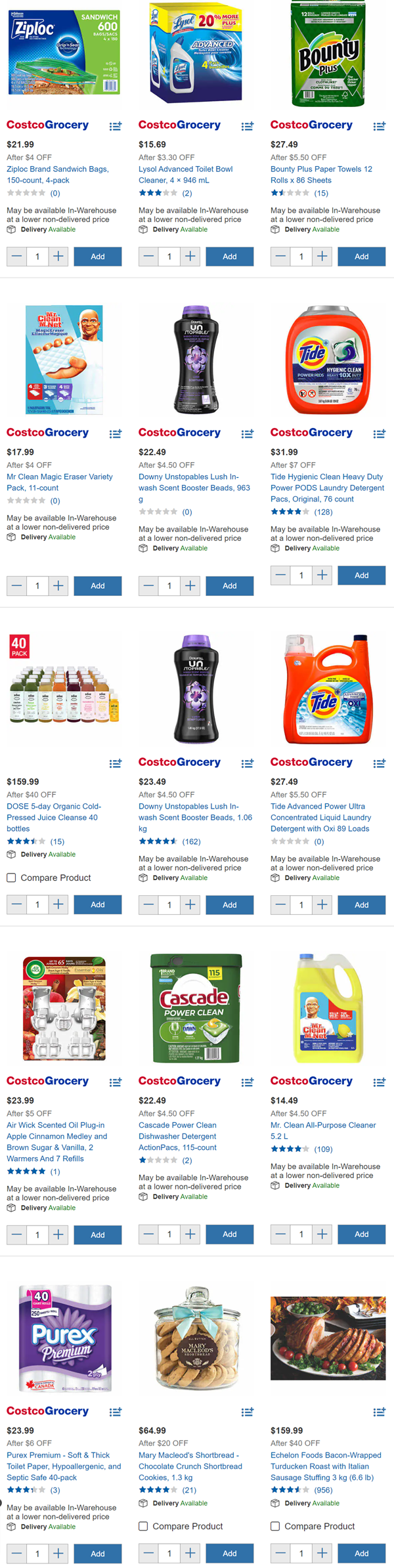
Task: Decrease quantity of Mr Clean Magic Eraser
Action: [x=17, y=585]
